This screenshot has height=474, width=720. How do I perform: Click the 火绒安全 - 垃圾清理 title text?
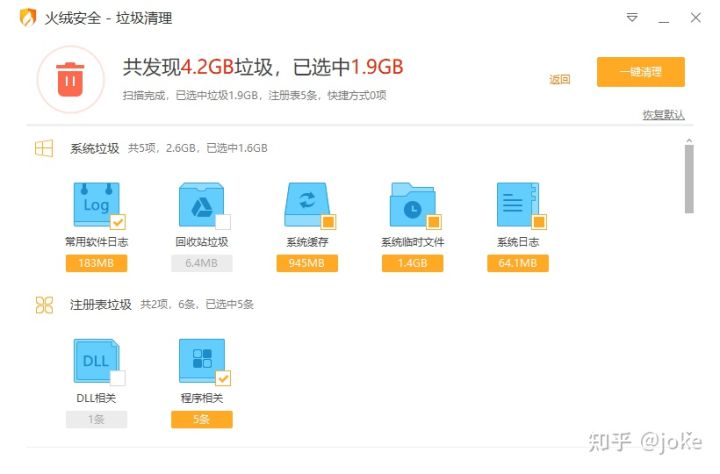[x=108, y=18]
